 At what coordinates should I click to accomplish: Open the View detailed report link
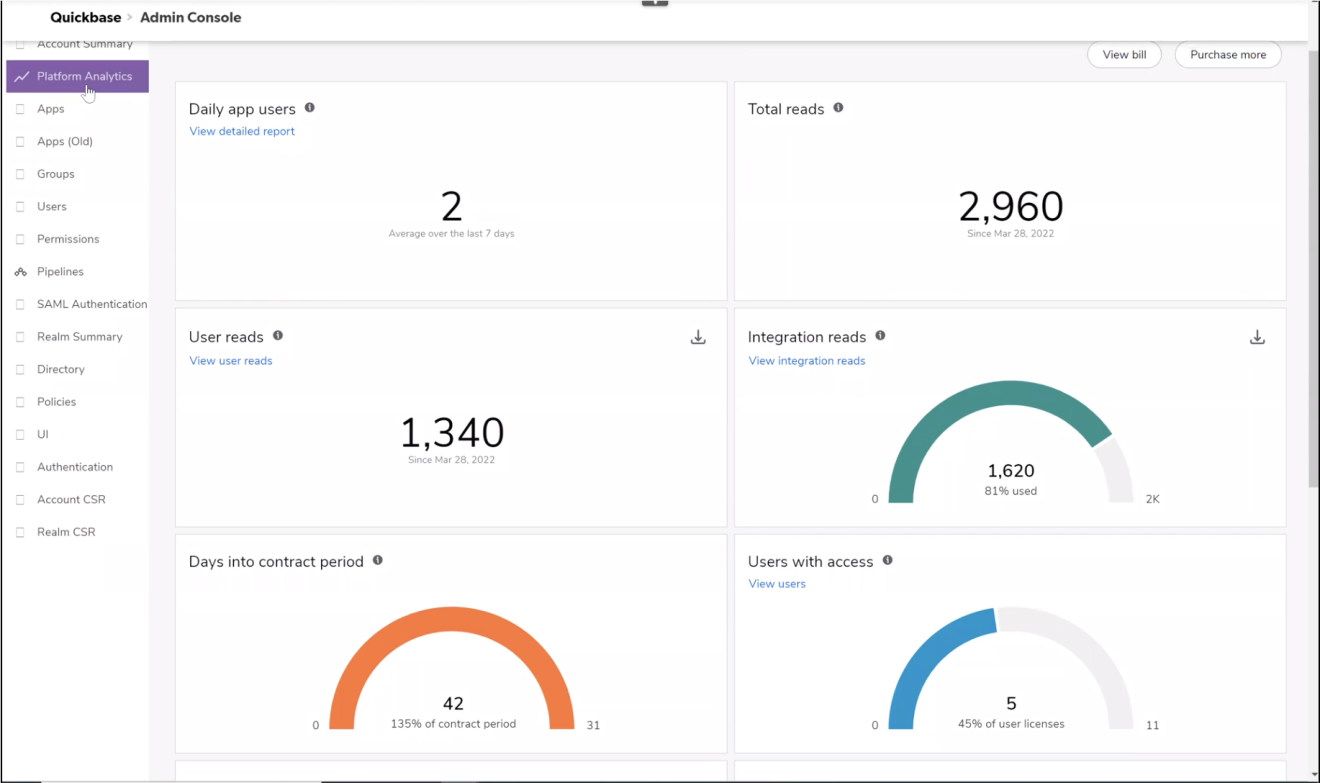pyautogui.click(x=241, y=131)
